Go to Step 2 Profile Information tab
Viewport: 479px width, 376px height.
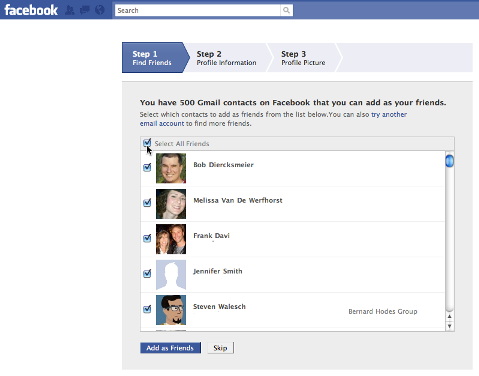coord(227,57)
